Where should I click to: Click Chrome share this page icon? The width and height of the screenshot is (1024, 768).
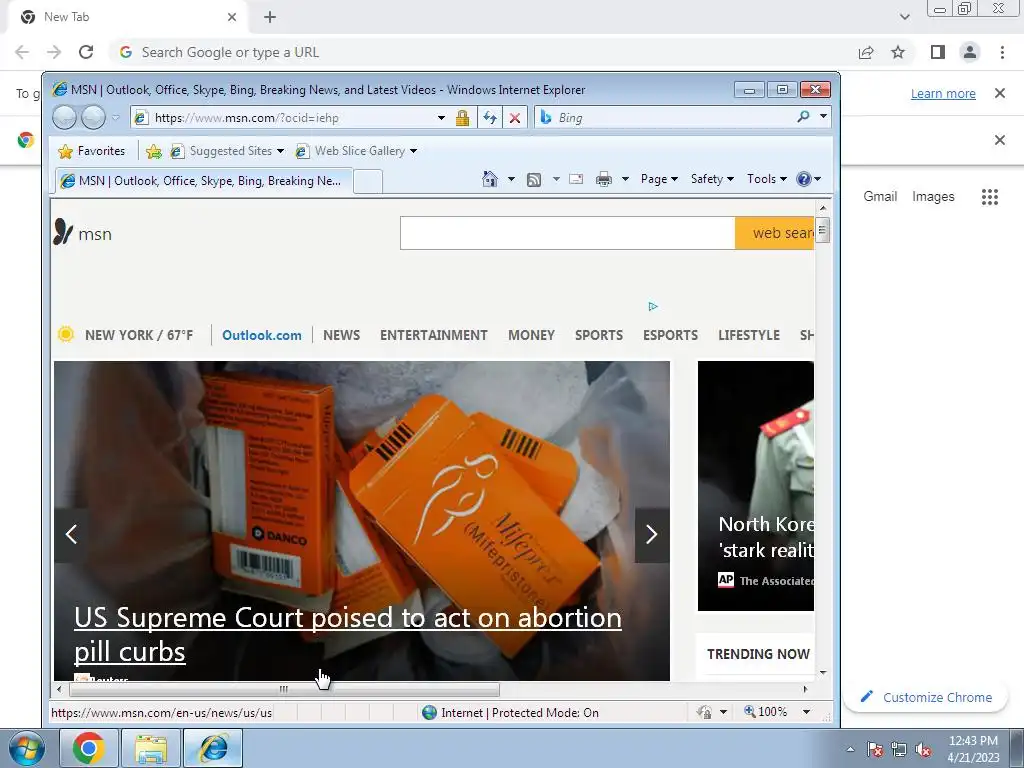(866, 52)
